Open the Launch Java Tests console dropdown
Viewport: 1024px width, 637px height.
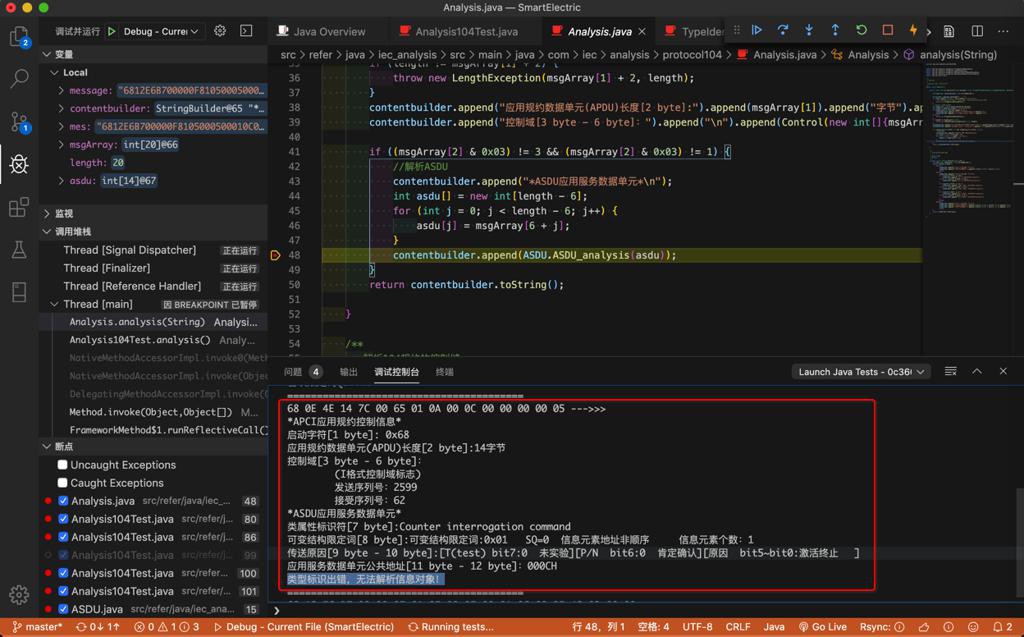862,372
